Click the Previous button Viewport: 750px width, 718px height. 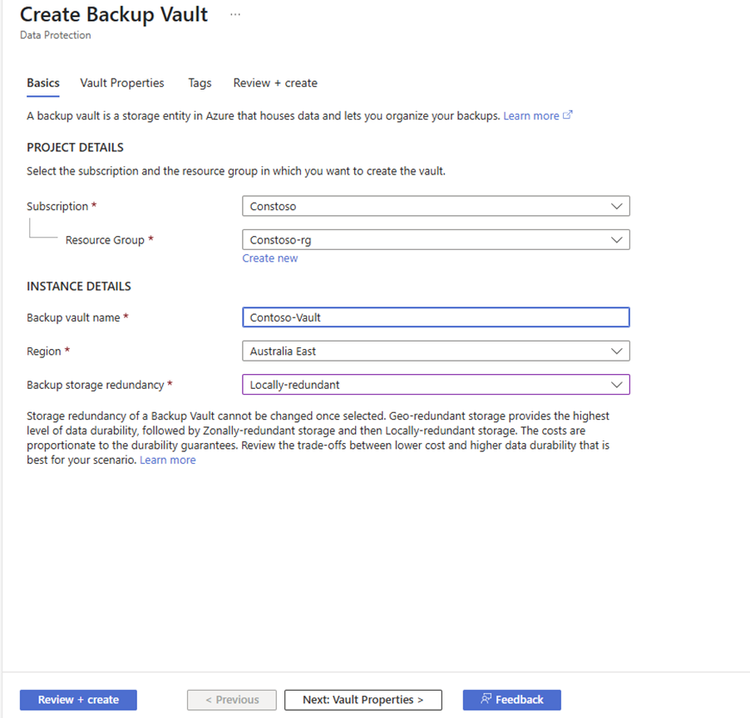(x=232, y=700)
